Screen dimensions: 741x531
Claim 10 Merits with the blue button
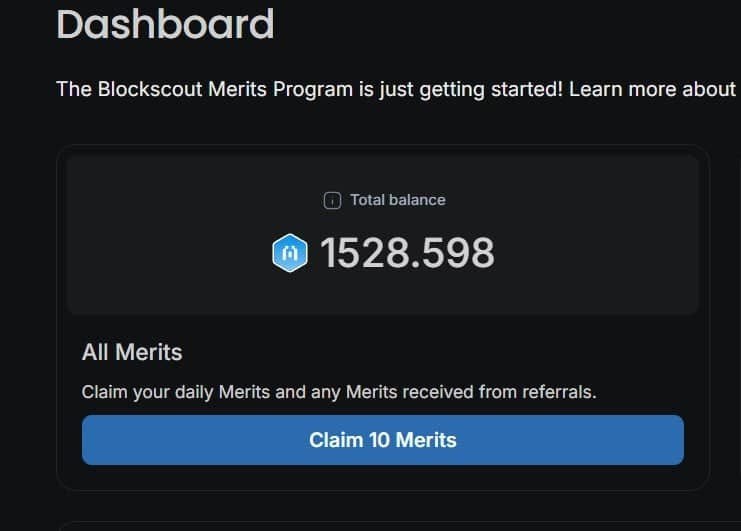point(383,440)
